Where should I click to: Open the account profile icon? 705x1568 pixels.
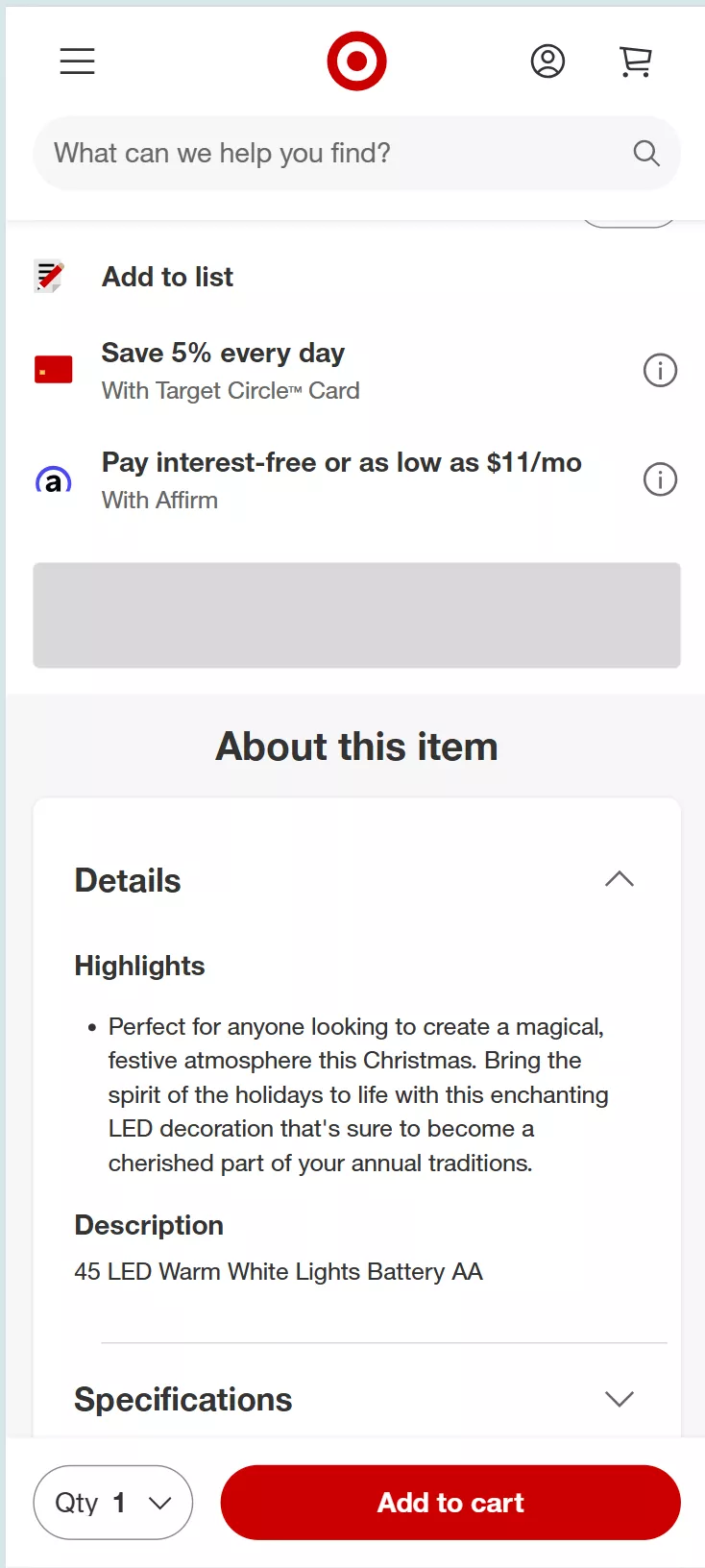(x=547, y=61)
